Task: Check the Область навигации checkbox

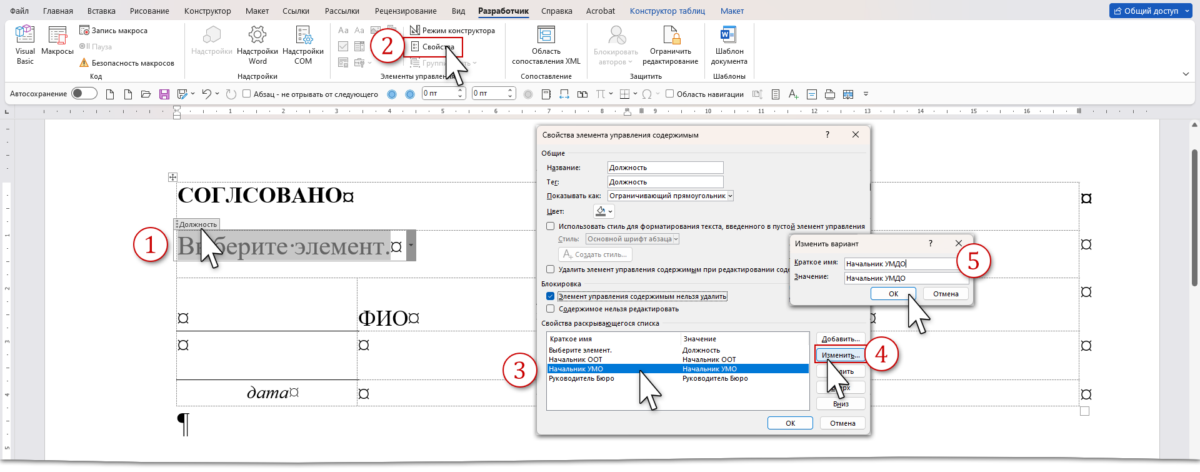Action: tap(670, 94)
